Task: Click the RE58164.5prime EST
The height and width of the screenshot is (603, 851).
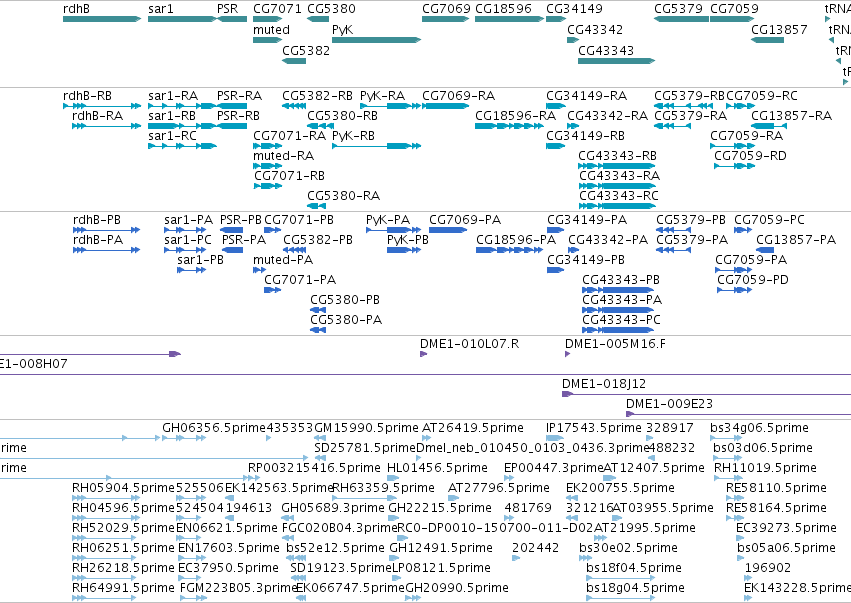Action: pos(734,518)
